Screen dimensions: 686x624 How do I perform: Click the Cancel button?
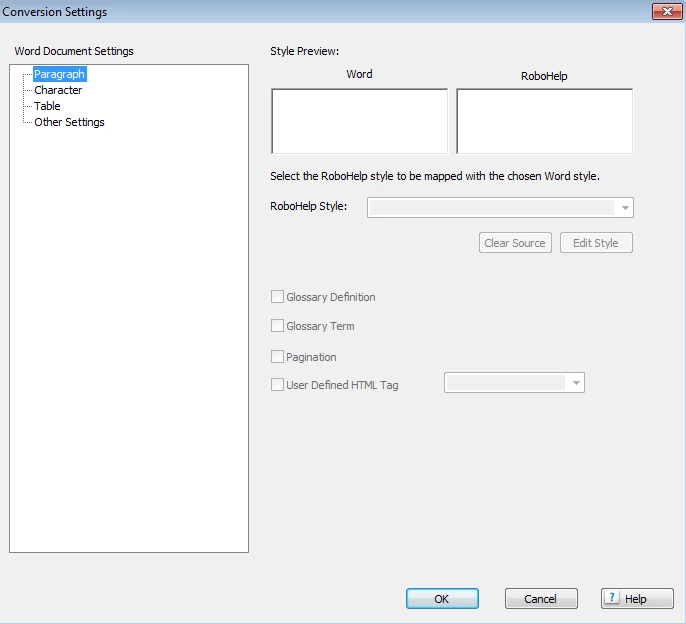click(x=541, y=599)
